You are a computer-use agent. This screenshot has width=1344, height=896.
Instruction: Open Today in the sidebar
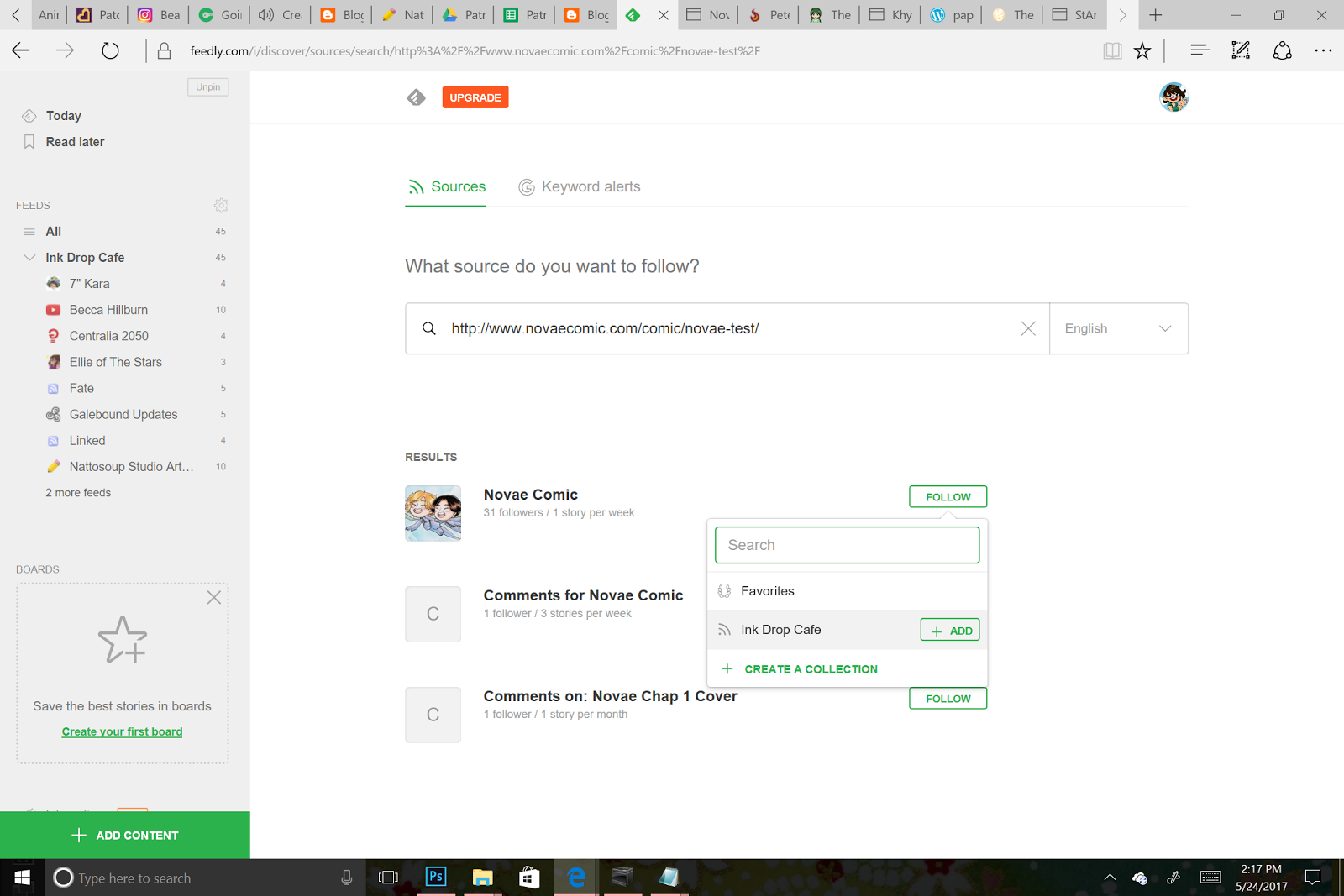click(64, 116)
